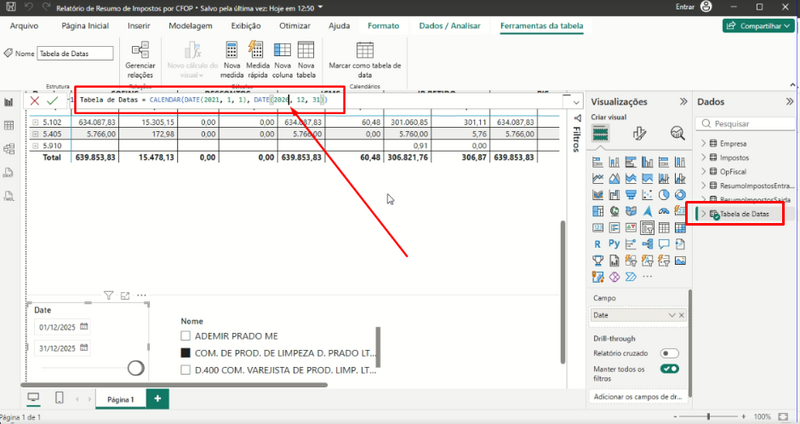The image size is (800, 424).
Task: Select the R script visual
Action: (x=597, y=244)
